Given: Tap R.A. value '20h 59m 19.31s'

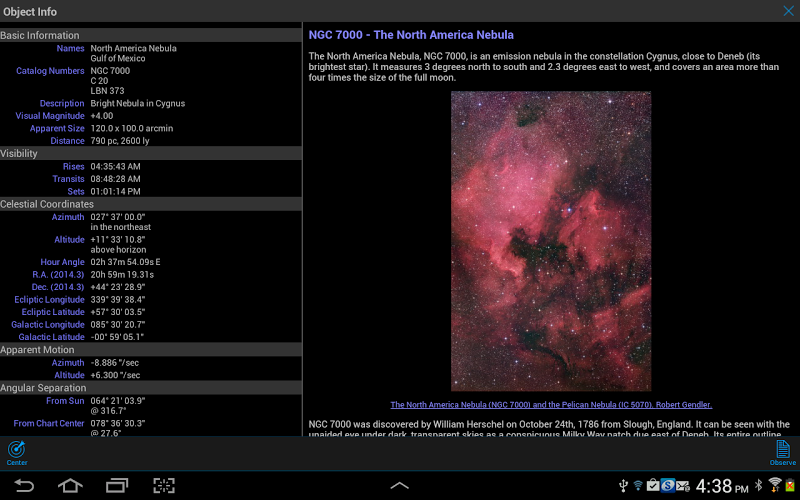Looking at the screenshot, I should [122, 274].
